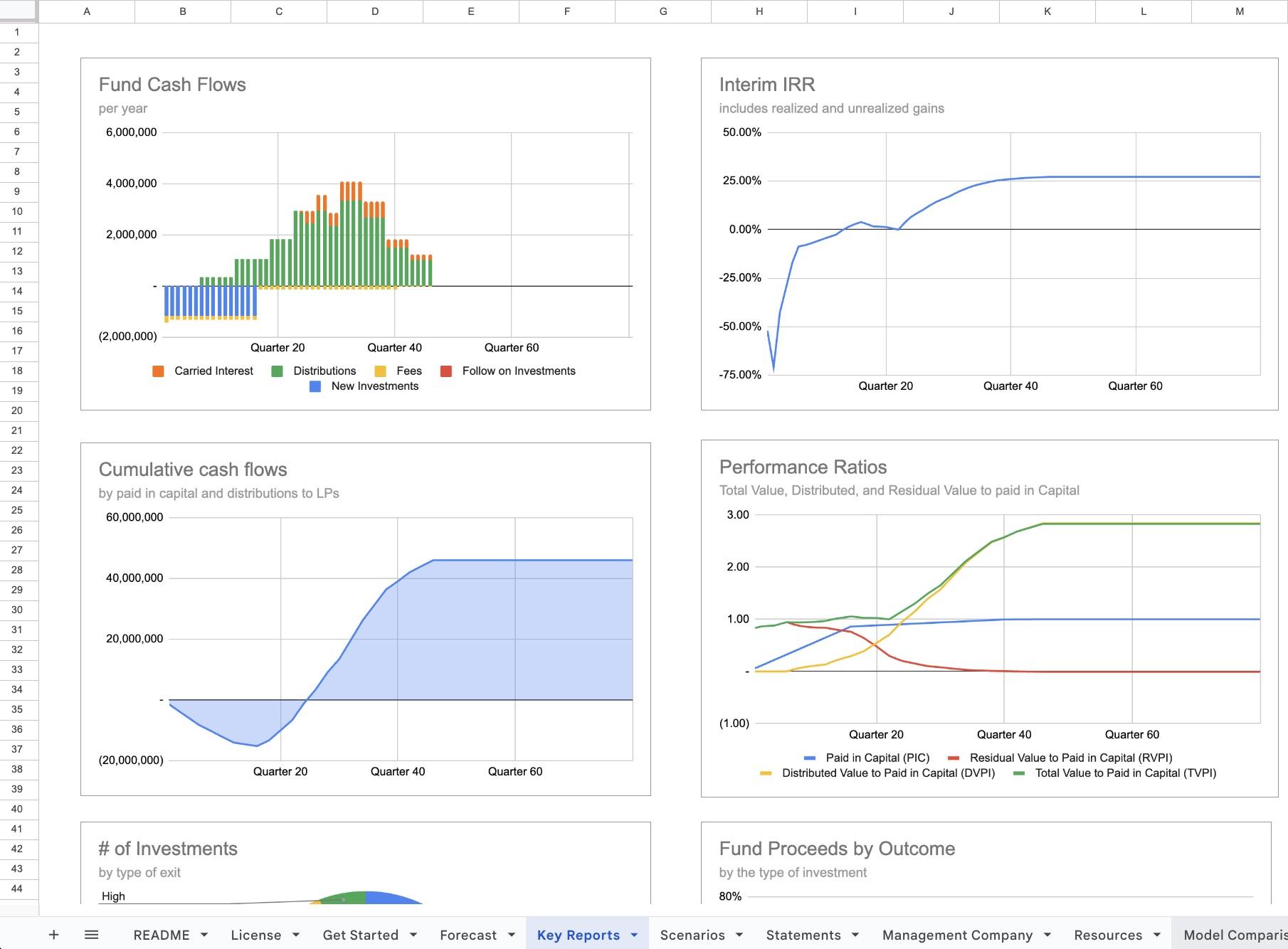The height and width of the screenshot is (949, 1288).
Task: Open the Resources tab dropdown arrow
Action: coord(1155,934)
